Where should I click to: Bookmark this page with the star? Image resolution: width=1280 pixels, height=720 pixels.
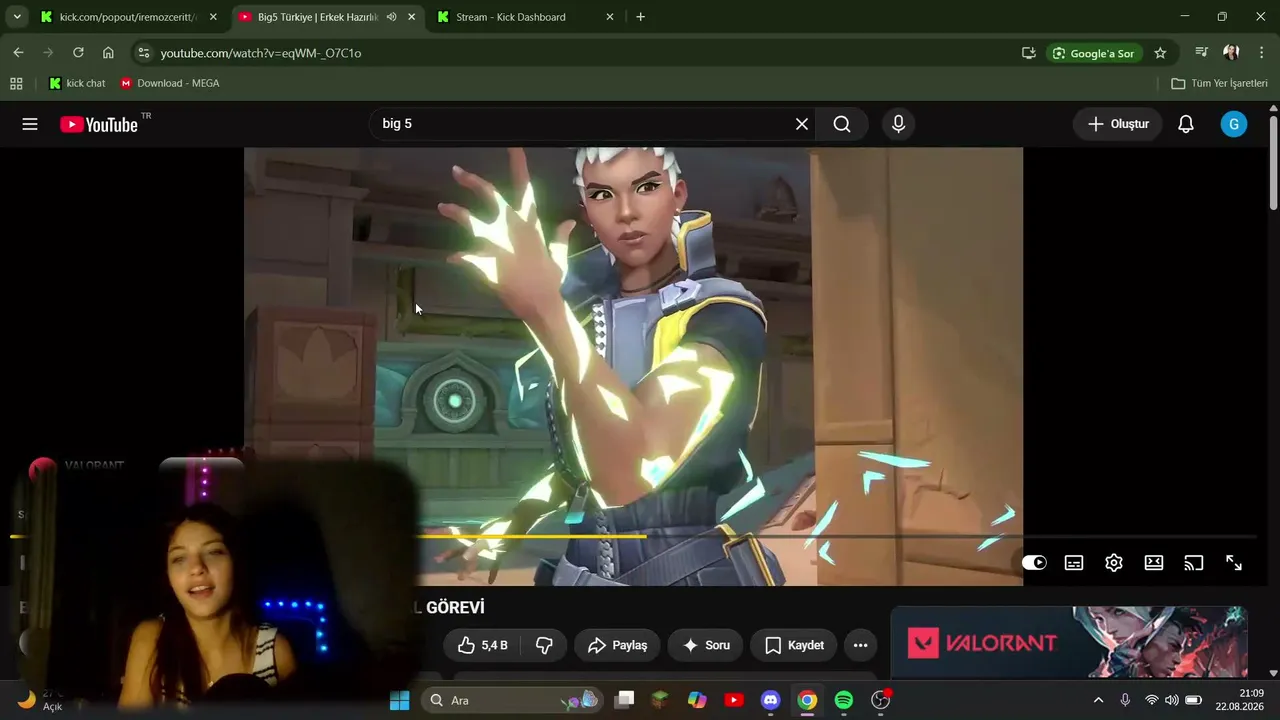(x=1160, y=53)
